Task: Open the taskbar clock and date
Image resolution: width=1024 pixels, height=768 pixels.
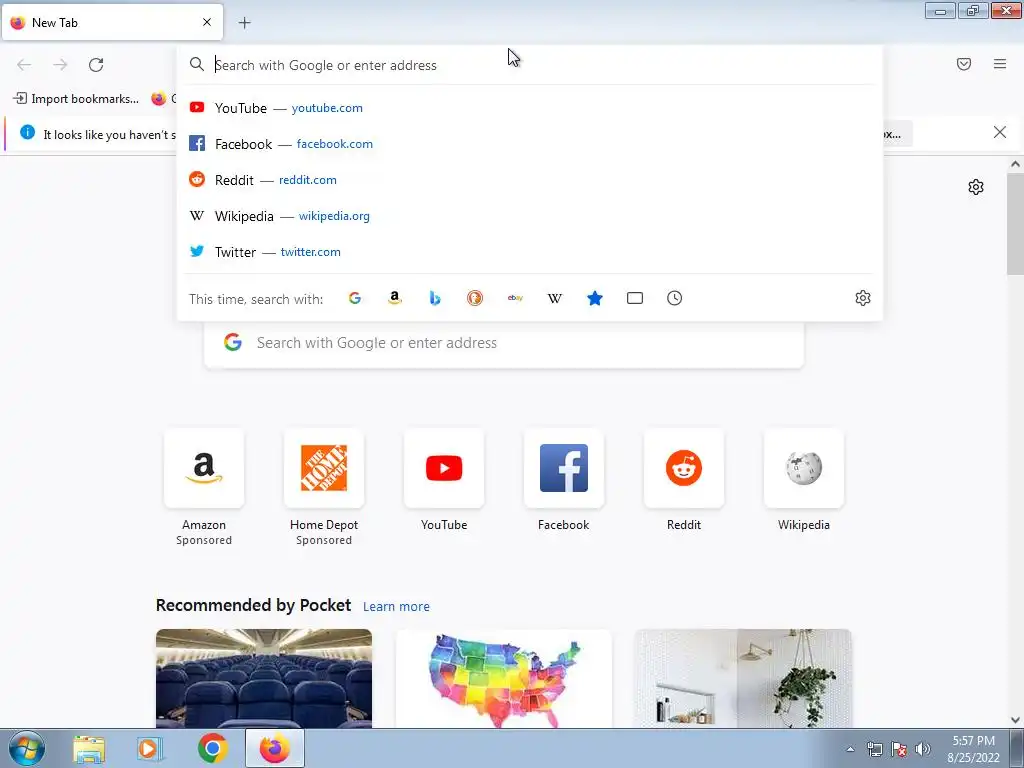Action: pyautogui.click(x=974, y=749)
